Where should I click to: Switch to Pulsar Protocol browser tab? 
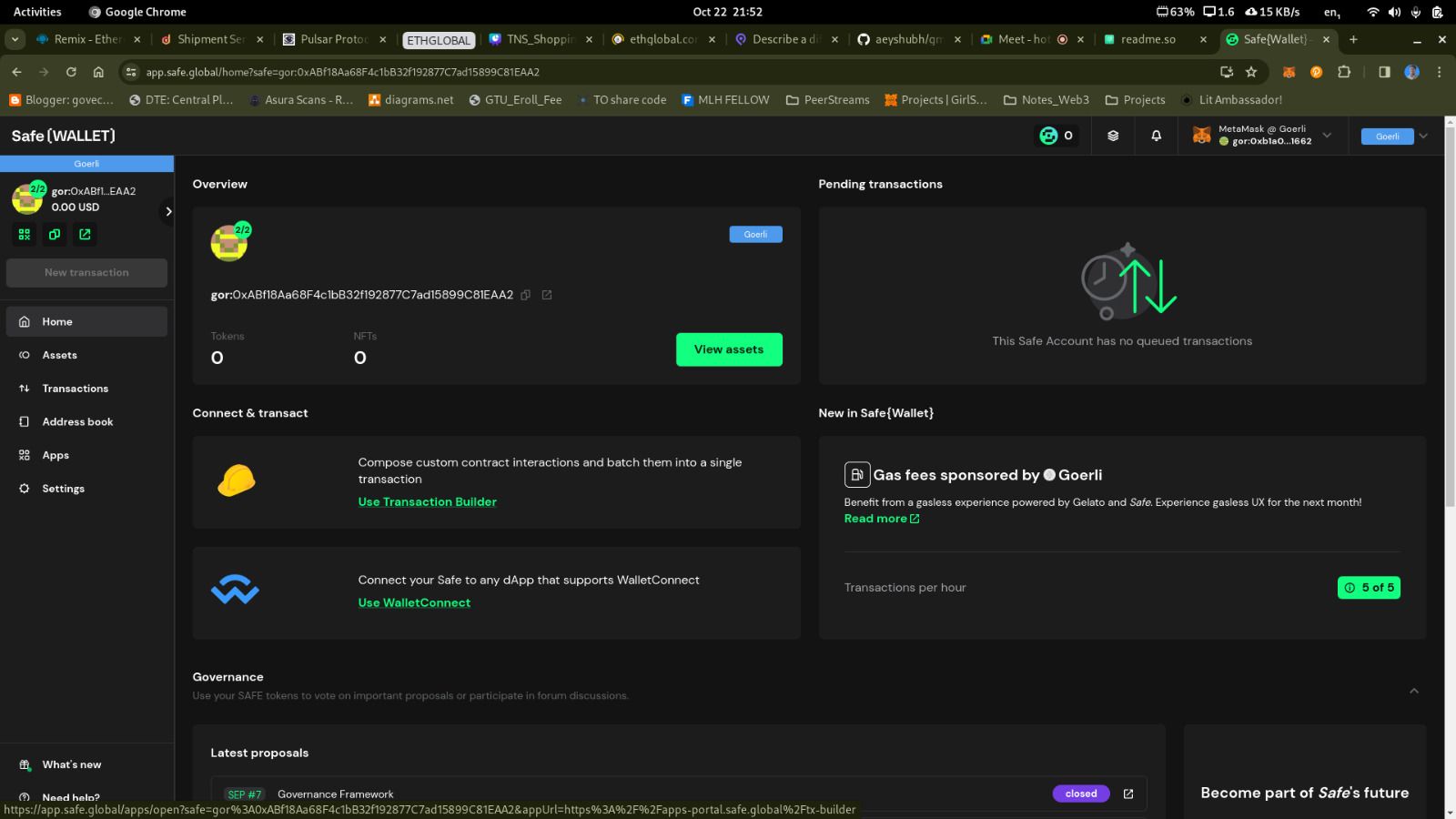point(333,39)
